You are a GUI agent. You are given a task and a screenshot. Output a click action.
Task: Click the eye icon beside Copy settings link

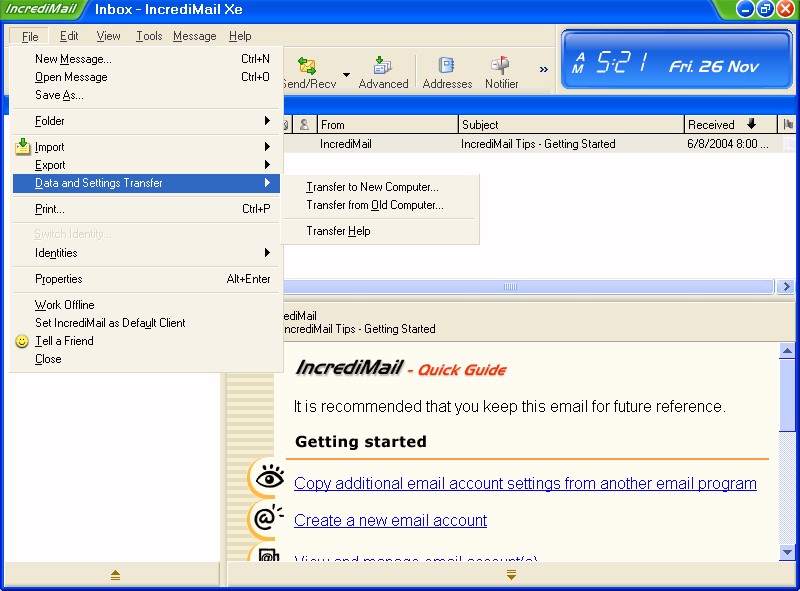[x=266, y=479]
